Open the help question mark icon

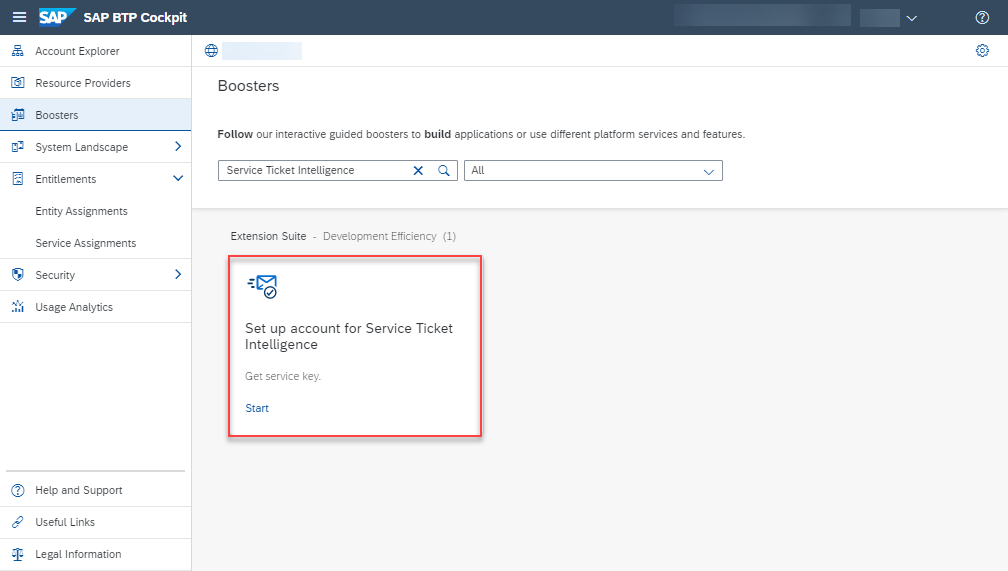(x=982, y=17)
